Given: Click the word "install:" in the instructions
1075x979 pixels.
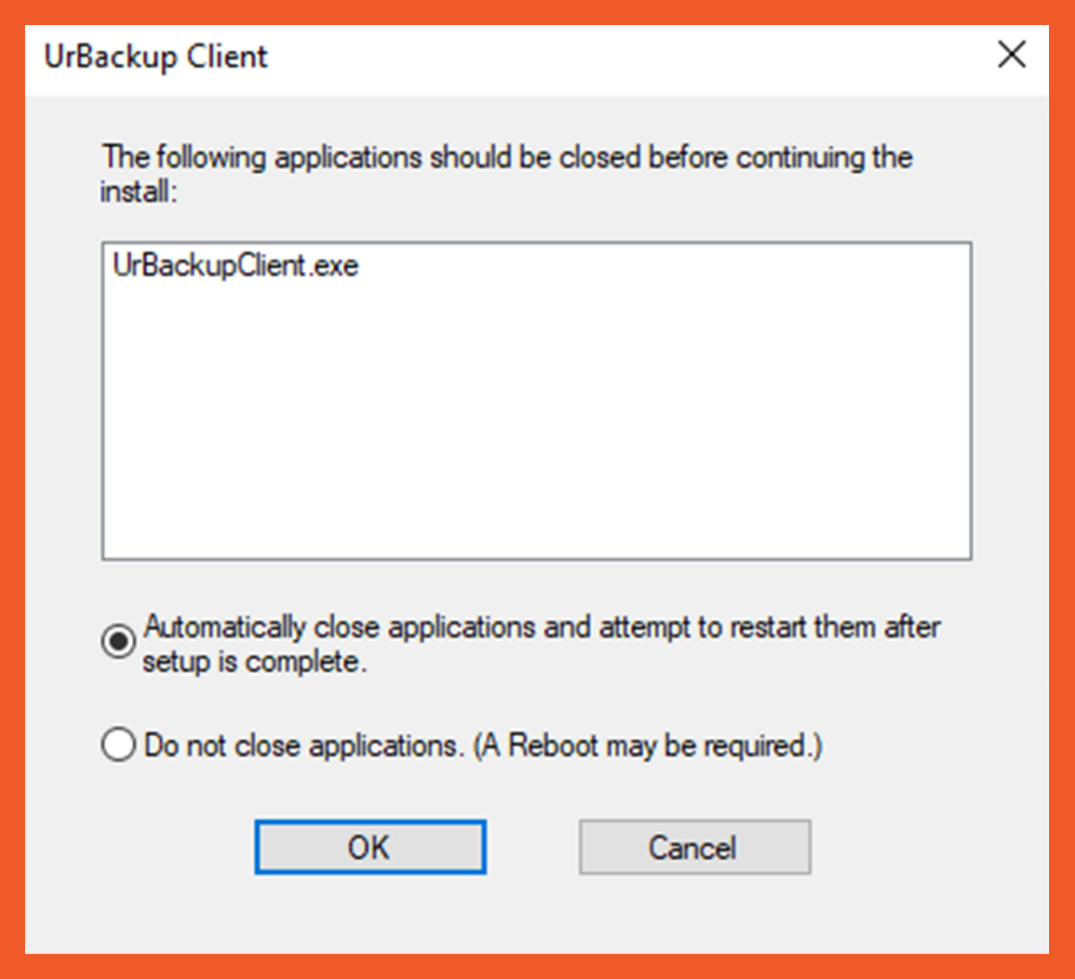Looking at the screenshot, I should coord(138,191).
